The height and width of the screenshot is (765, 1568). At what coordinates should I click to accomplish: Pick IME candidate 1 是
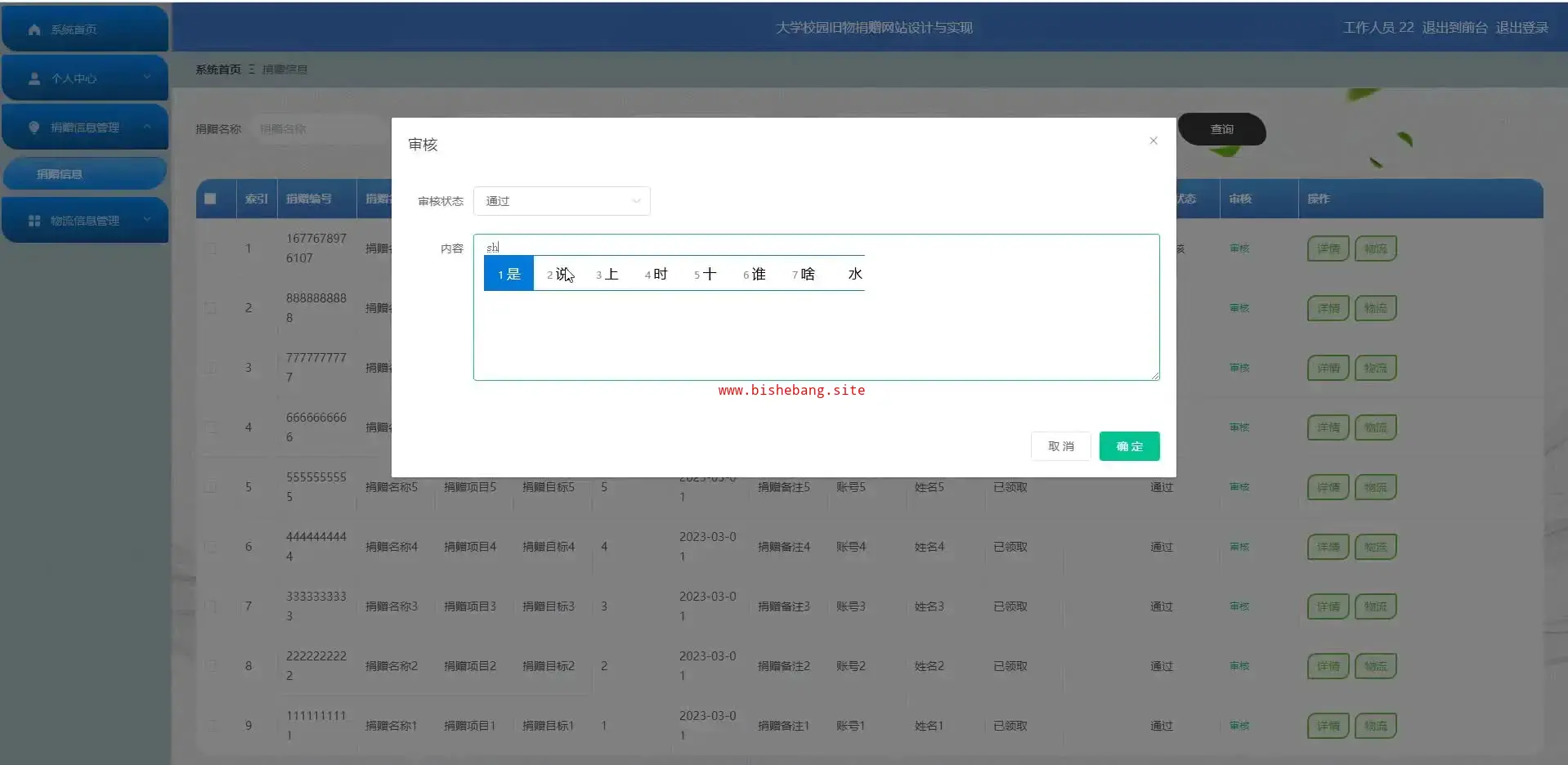coord(508,274)
